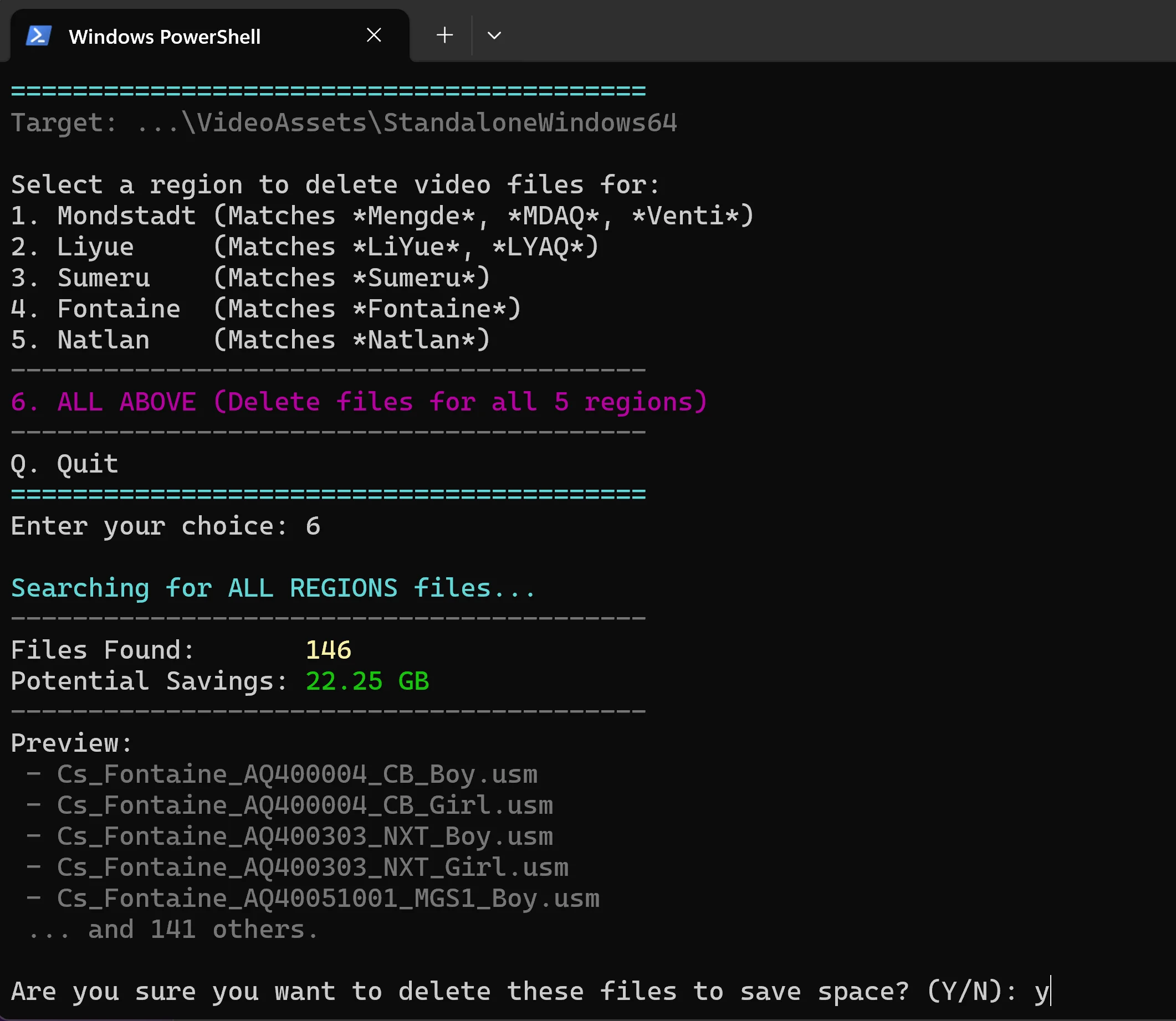Click the Y/N confirmation prompt input
1176x1021 pixels.
[1042, 992]
